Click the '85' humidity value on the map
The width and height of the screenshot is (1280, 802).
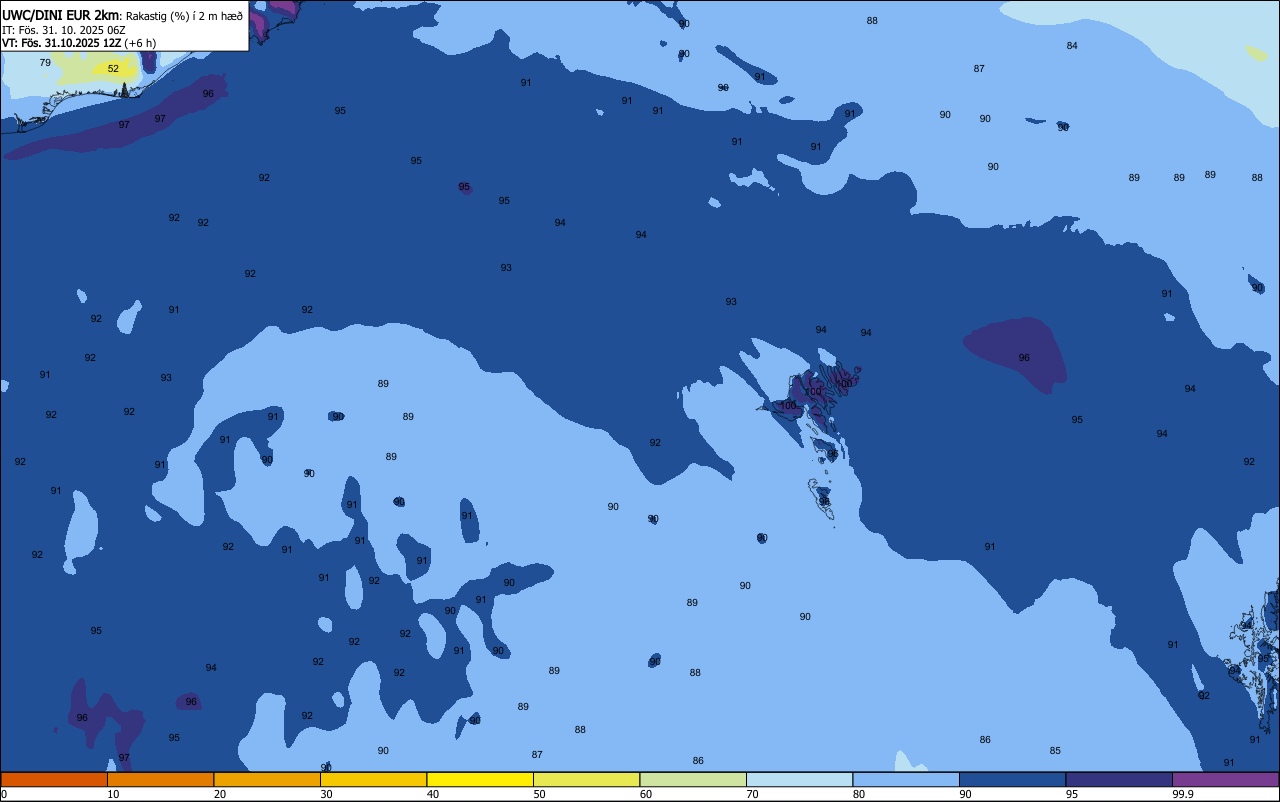(1055, 751)
